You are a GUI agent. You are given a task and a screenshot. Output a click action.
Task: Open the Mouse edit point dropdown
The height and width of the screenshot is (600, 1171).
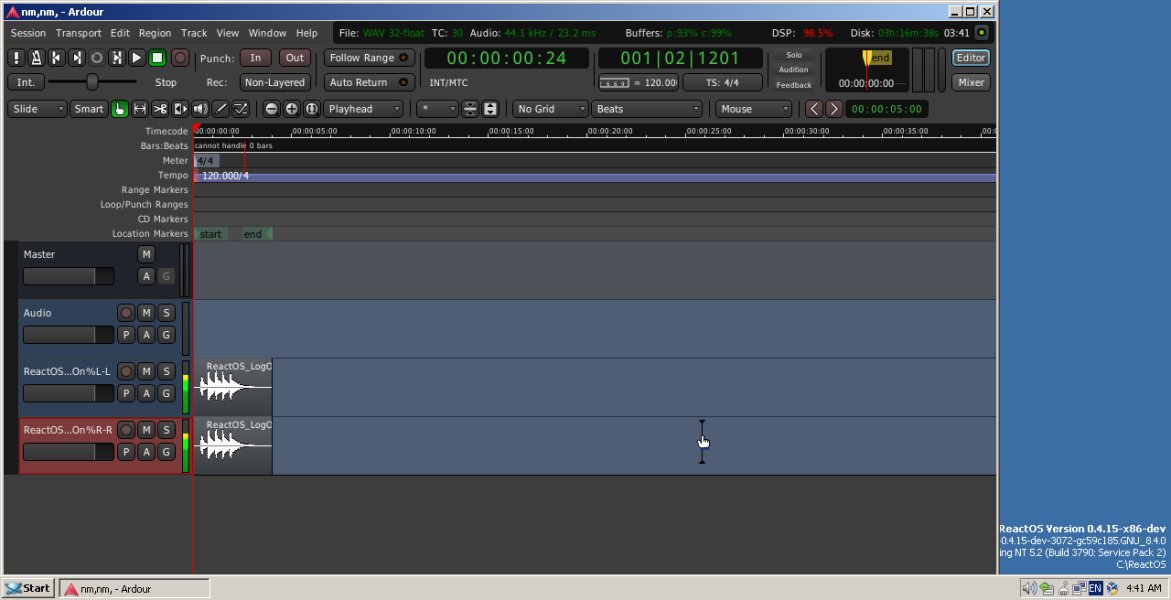coord(753,109)
